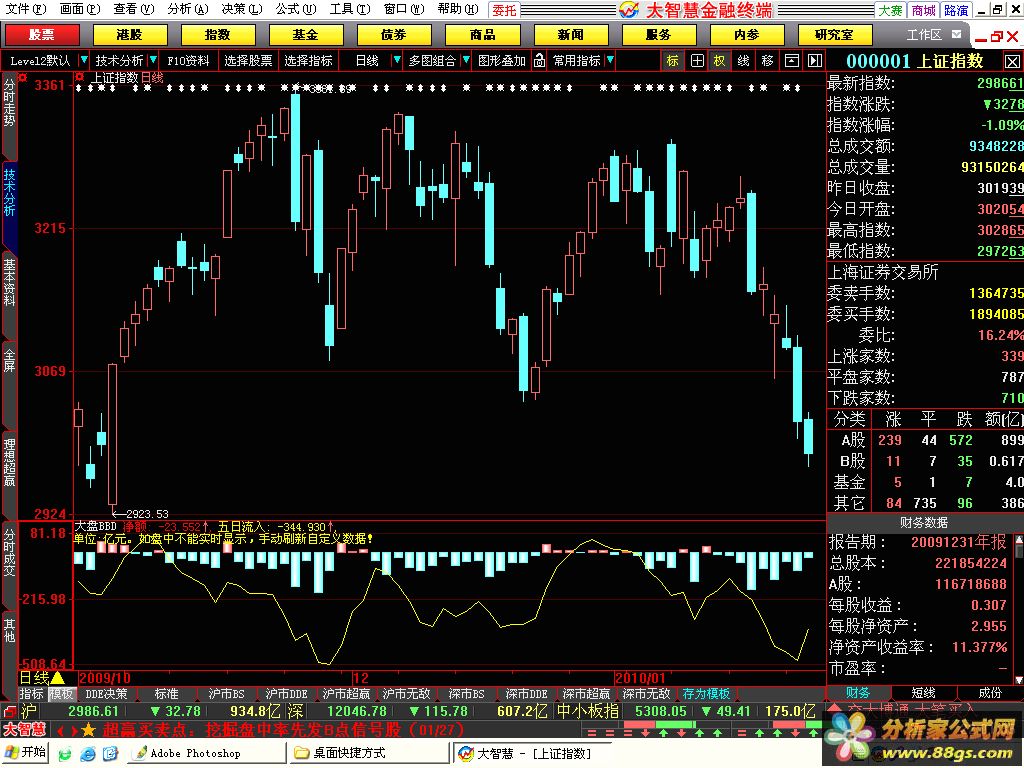Switch to the 债券 main tab

coord(393,35)
